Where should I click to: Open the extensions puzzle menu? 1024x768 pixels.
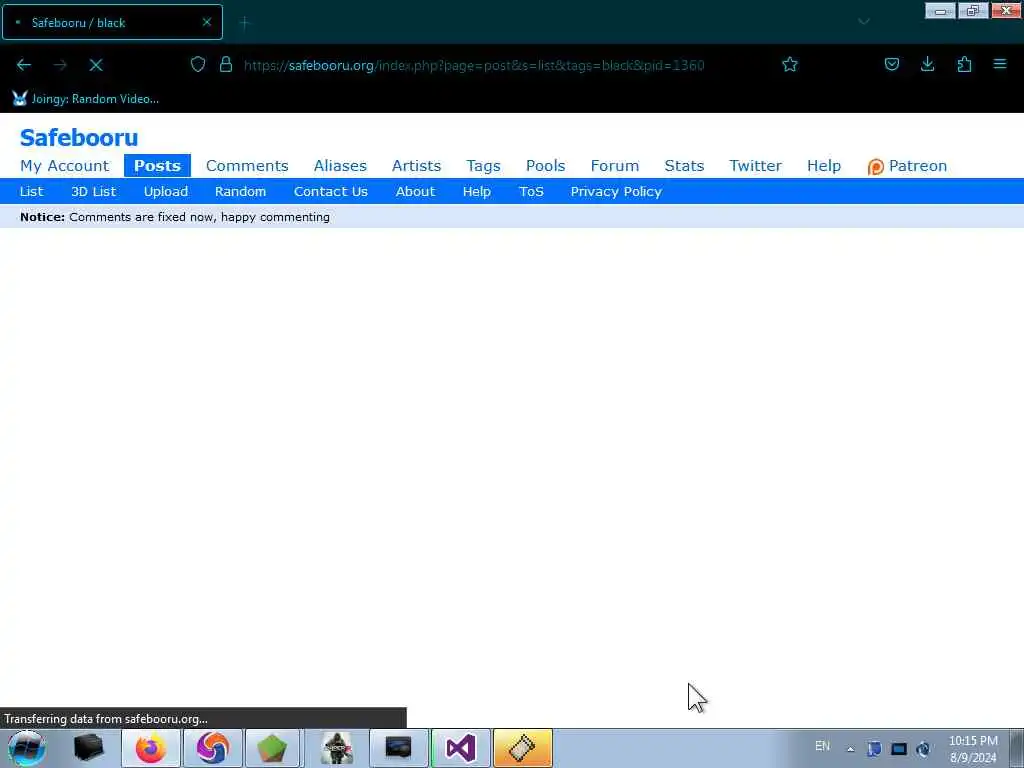(x=964, y=64)
